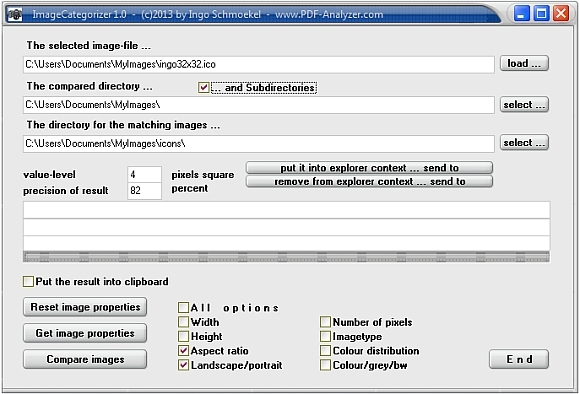Click remove from explorer context button
This screenshot has width=580, height=394.
[x=369, y=182]
